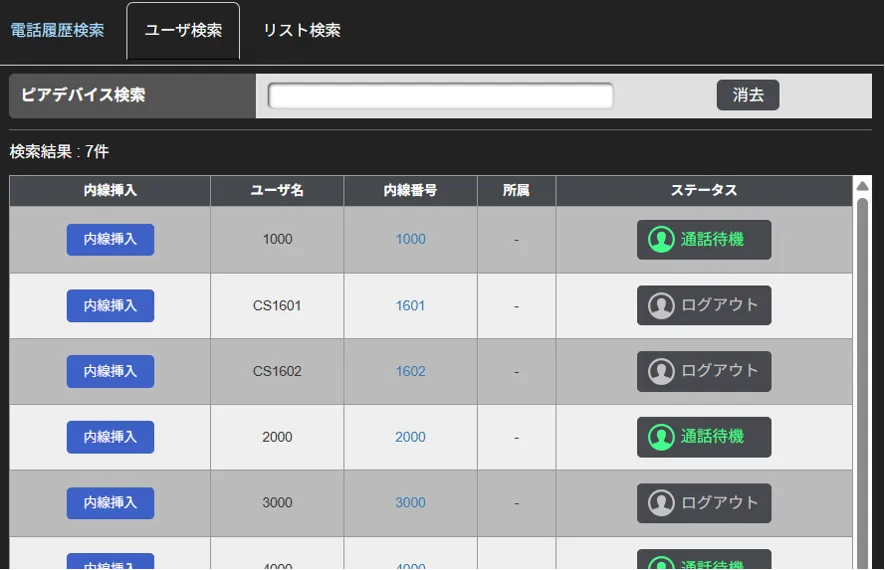Open extension number link 1601

pyautogui.click(x=410, y=306)
